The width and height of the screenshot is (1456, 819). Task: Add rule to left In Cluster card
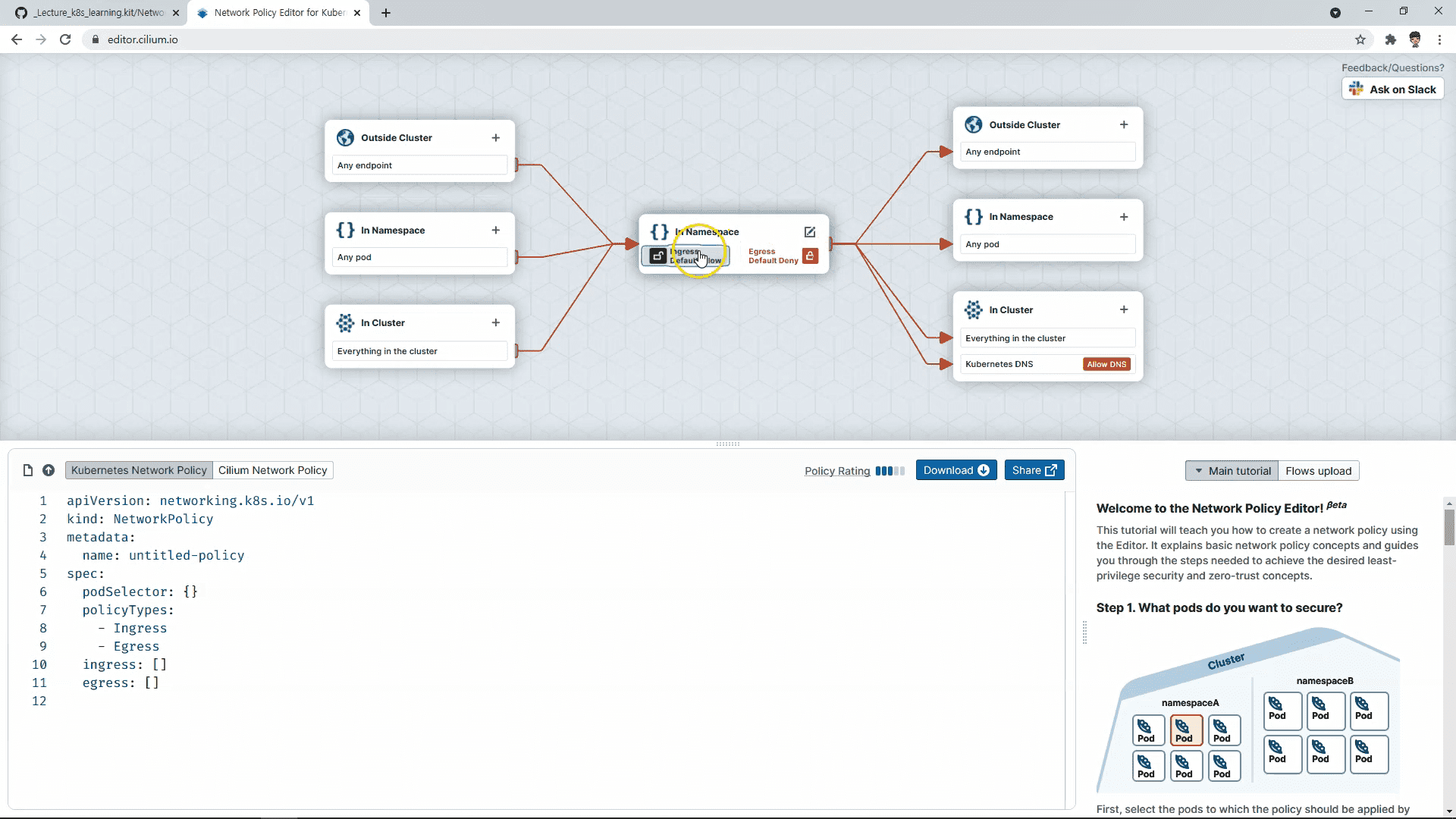click(x=496, y=323)
